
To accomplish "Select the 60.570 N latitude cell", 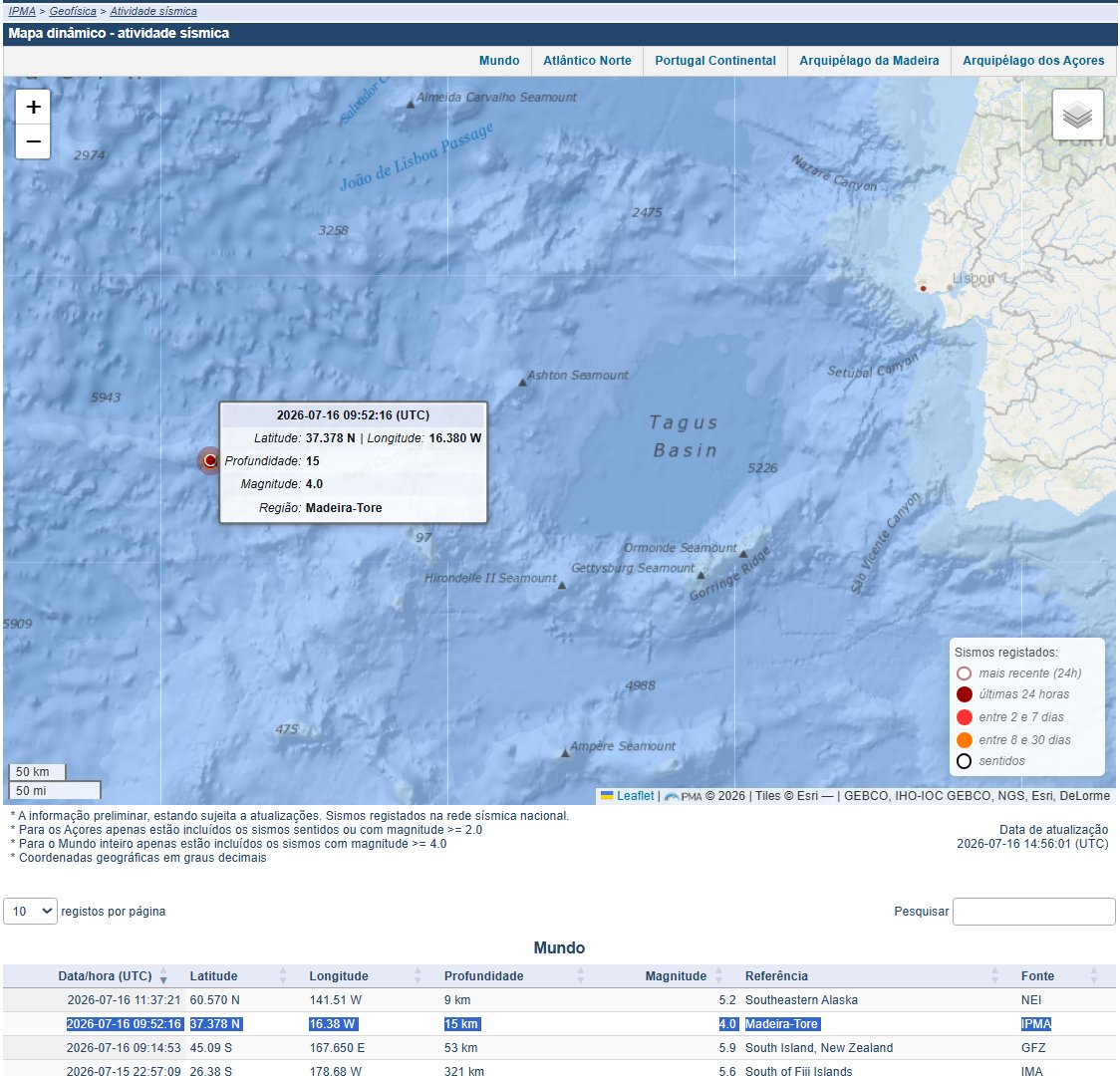I will pyautogui.click(x=214, y=999).
